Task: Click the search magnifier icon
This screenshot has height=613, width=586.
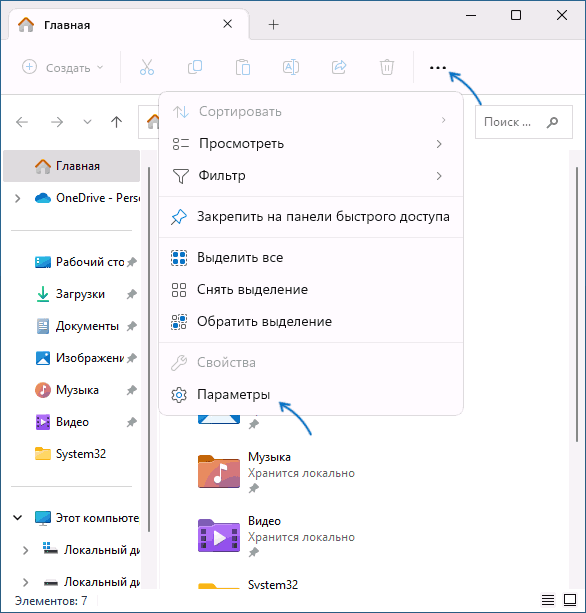Action: [x=552, y=122]
